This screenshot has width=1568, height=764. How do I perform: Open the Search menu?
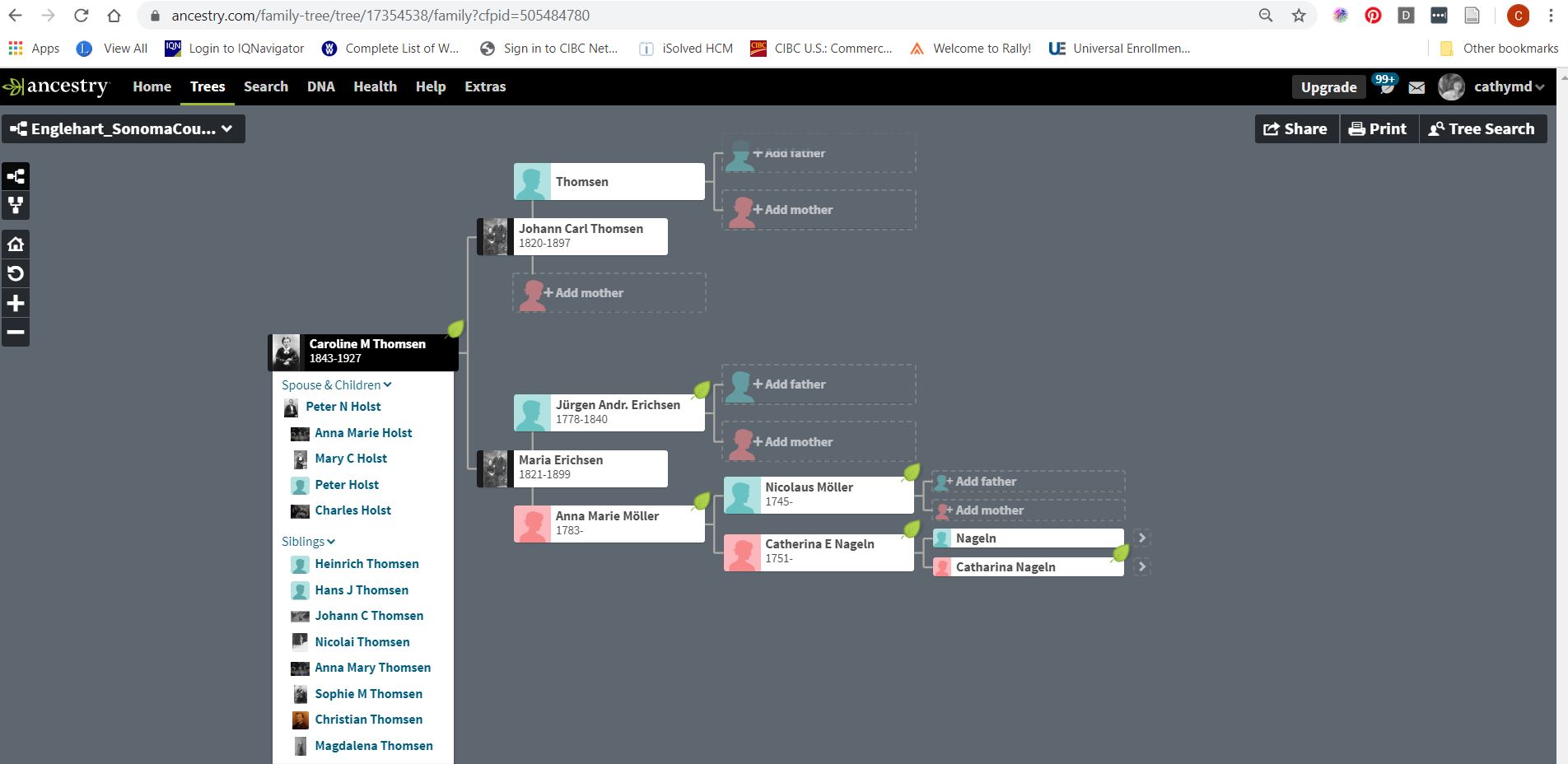[x=265, y=86]
